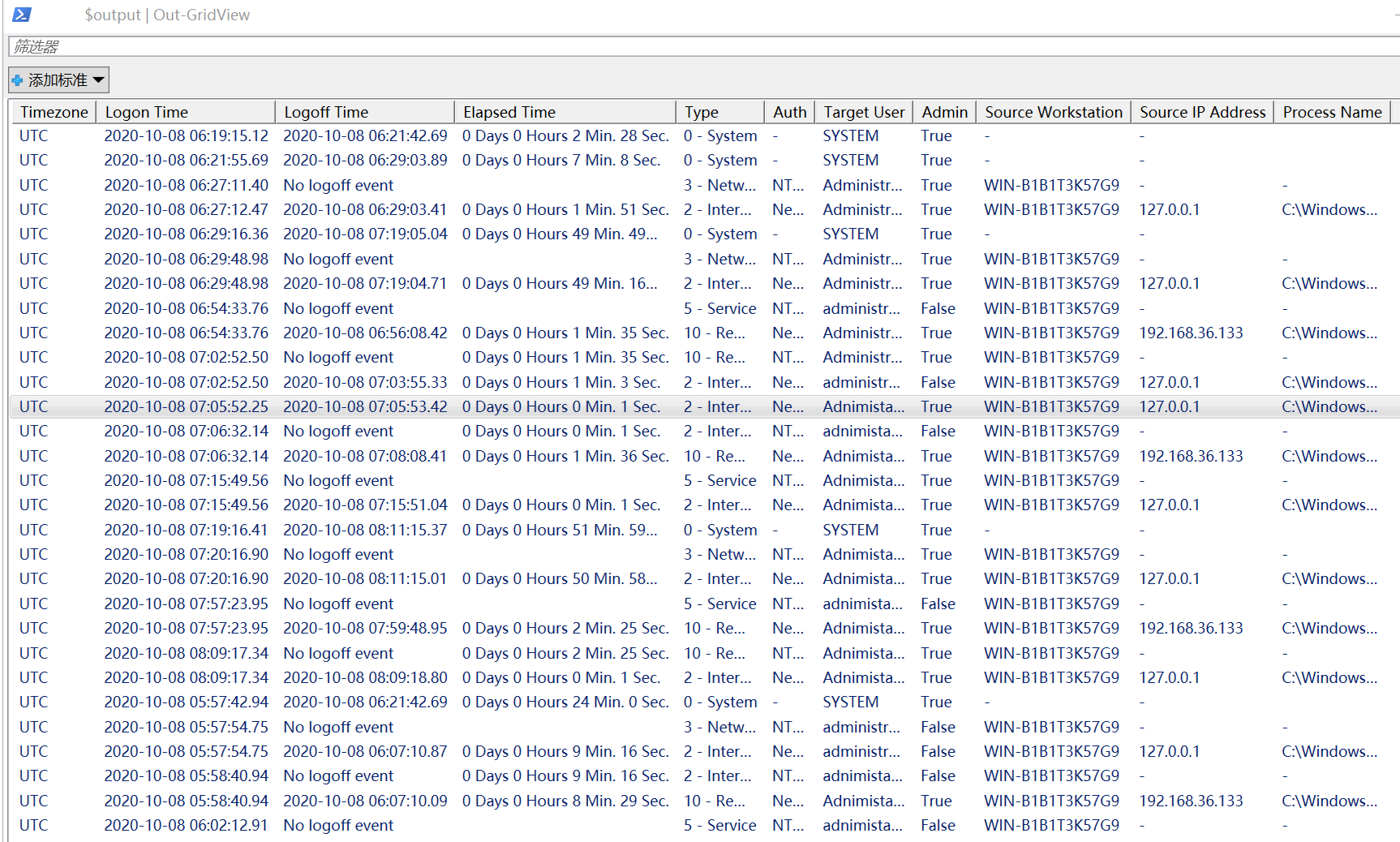1400x842 pixels.
Task: Sort by the Admin column header
Action: tap(944, 112)
